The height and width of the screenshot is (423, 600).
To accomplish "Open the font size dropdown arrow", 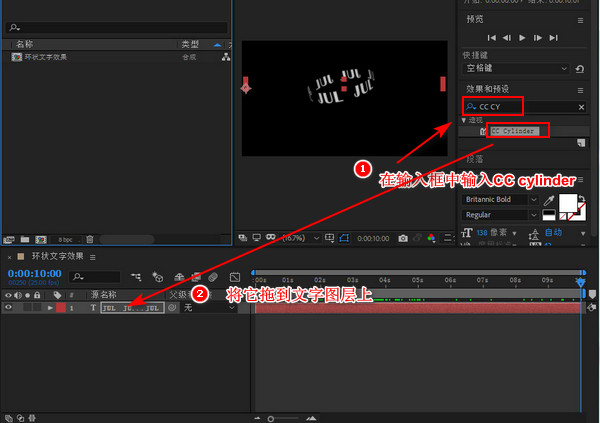I will pos(514,233).
